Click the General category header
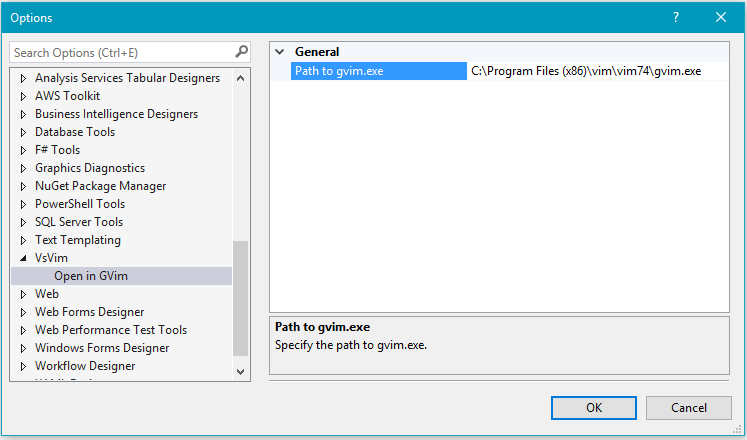 coord(317,52)
